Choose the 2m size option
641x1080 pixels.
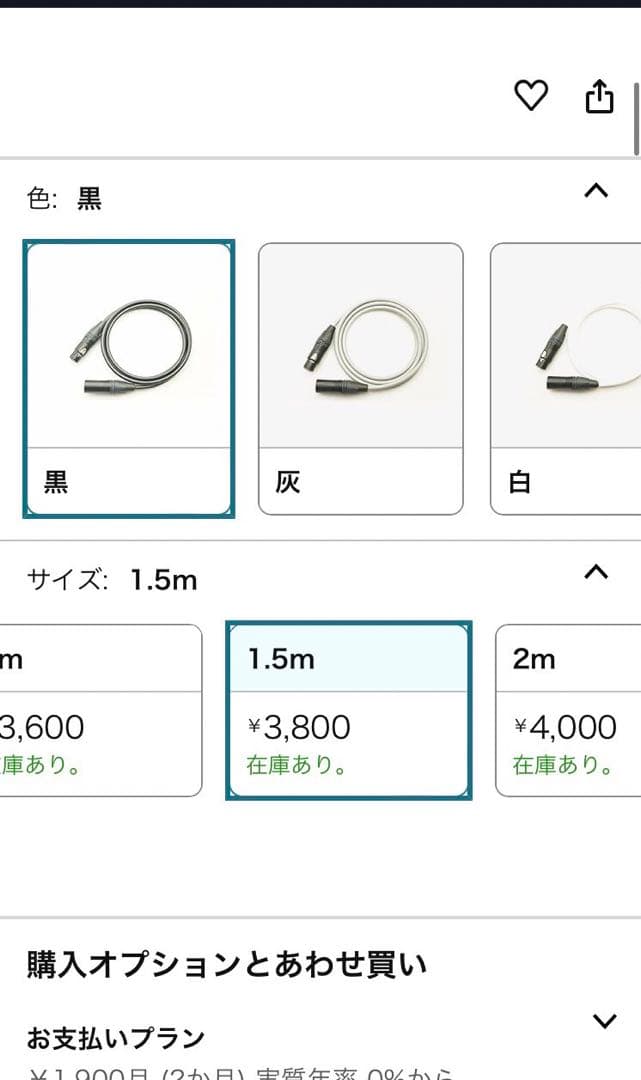[568, 710]
